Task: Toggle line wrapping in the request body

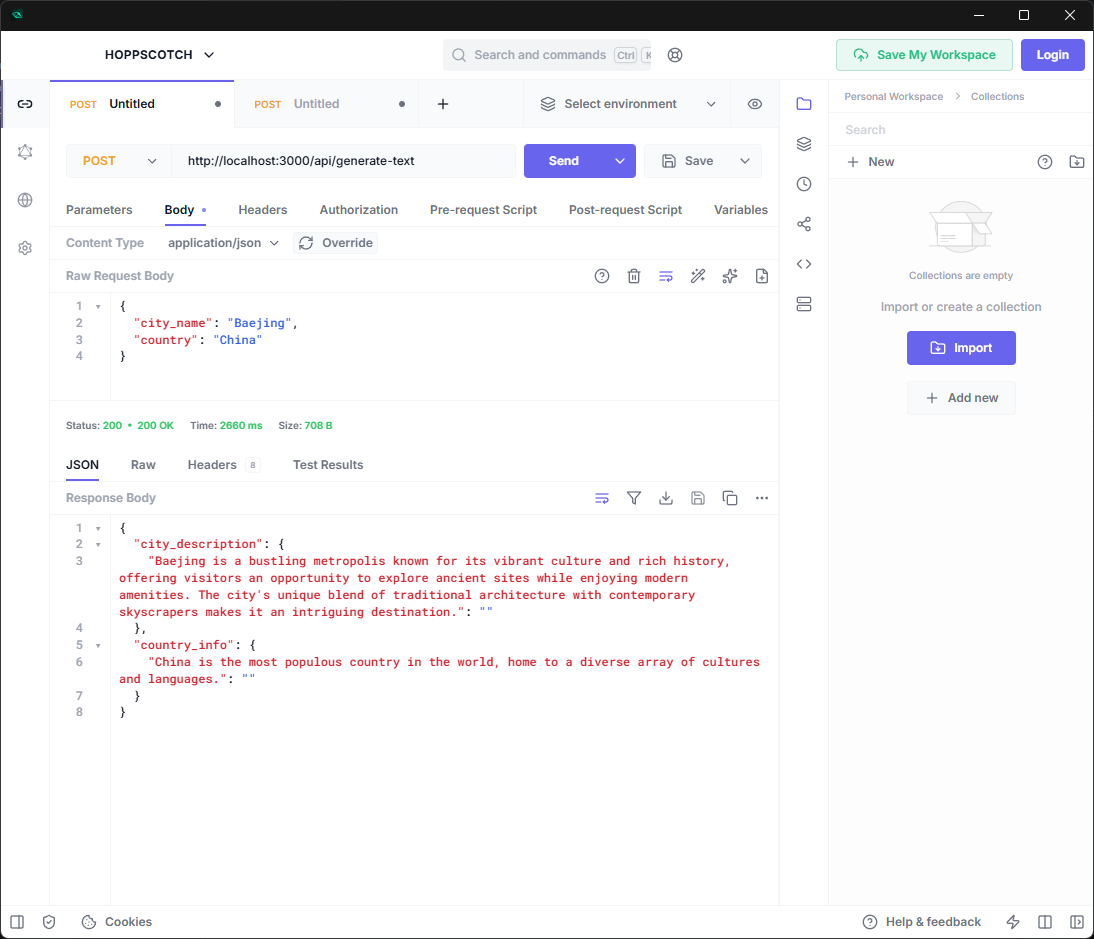Action: (x=666, y=276)
